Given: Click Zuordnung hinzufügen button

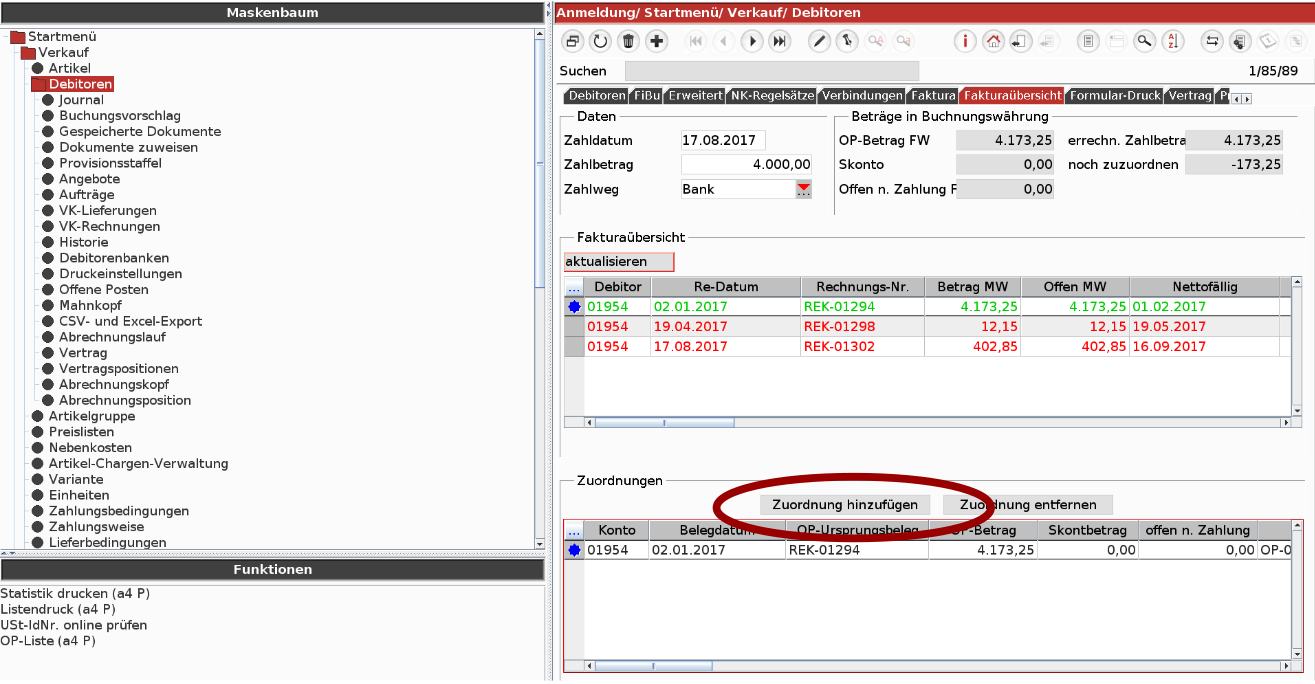Looking at the screenshot, I should pos(845,505).
